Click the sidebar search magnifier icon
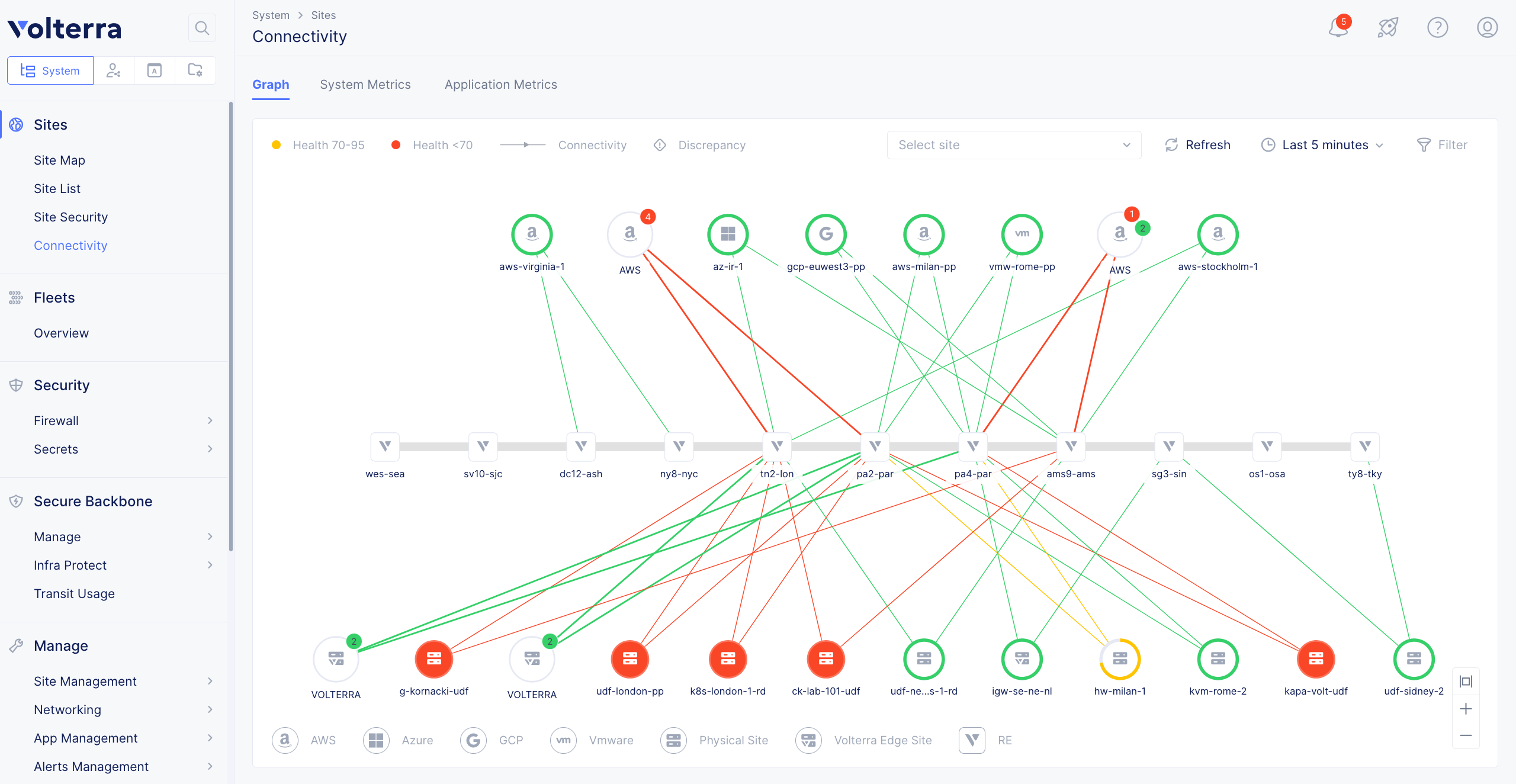This screenshot has height=784, width=1516. click(x=202, y=28)
